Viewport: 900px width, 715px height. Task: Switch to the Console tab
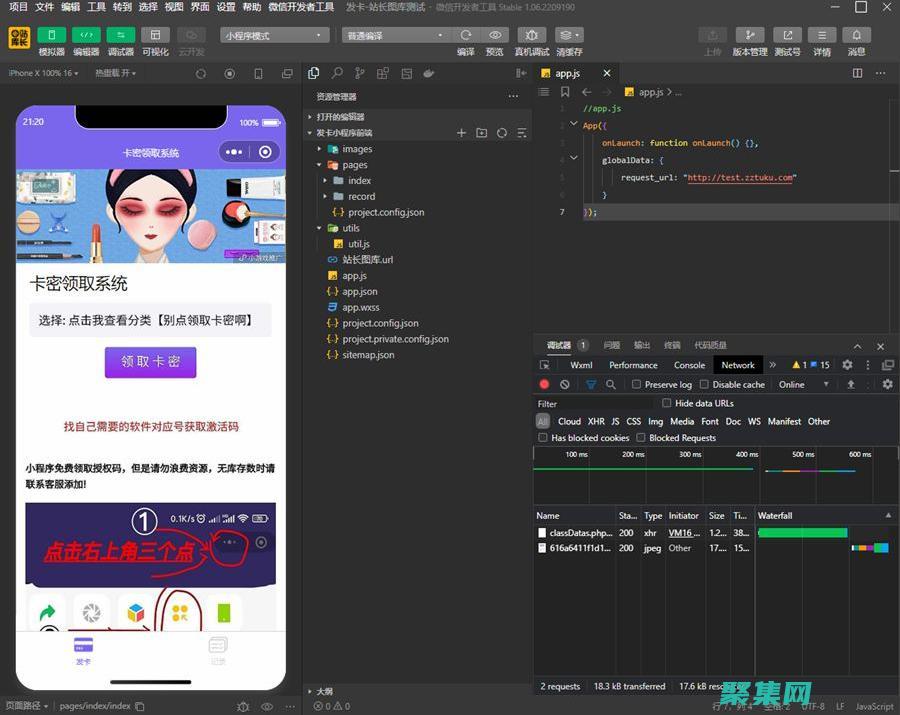coord(689,365)
